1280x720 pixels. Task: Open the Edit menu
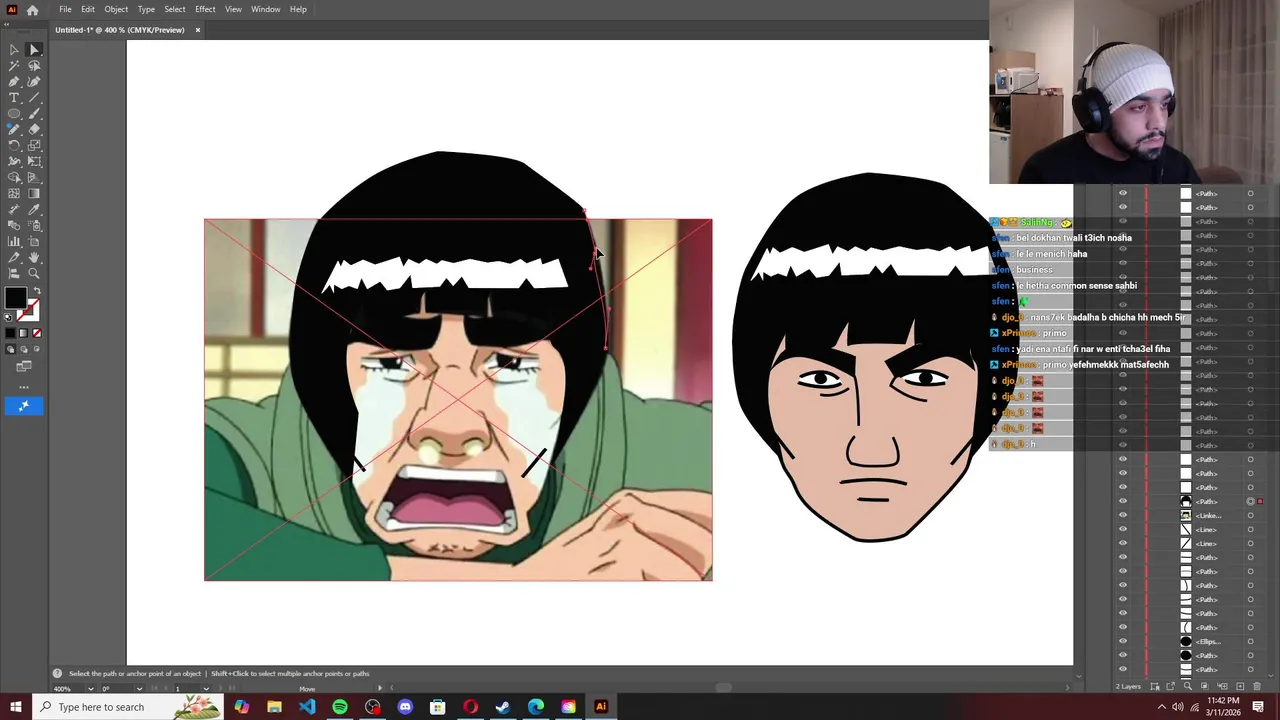(x=88, y=9)
